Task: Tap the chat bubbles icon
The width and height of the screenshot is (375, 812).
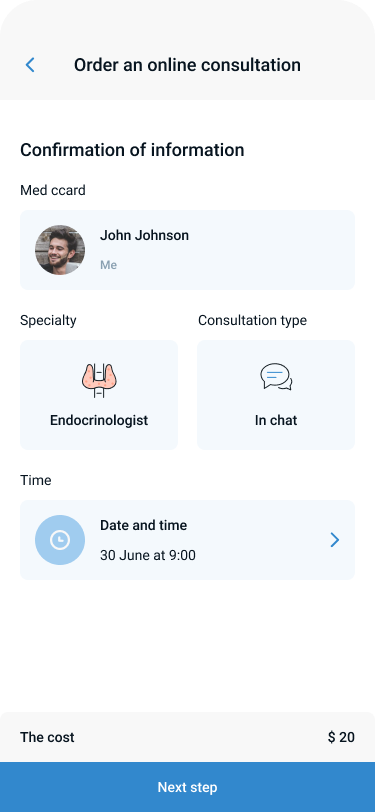Action: 276,376
